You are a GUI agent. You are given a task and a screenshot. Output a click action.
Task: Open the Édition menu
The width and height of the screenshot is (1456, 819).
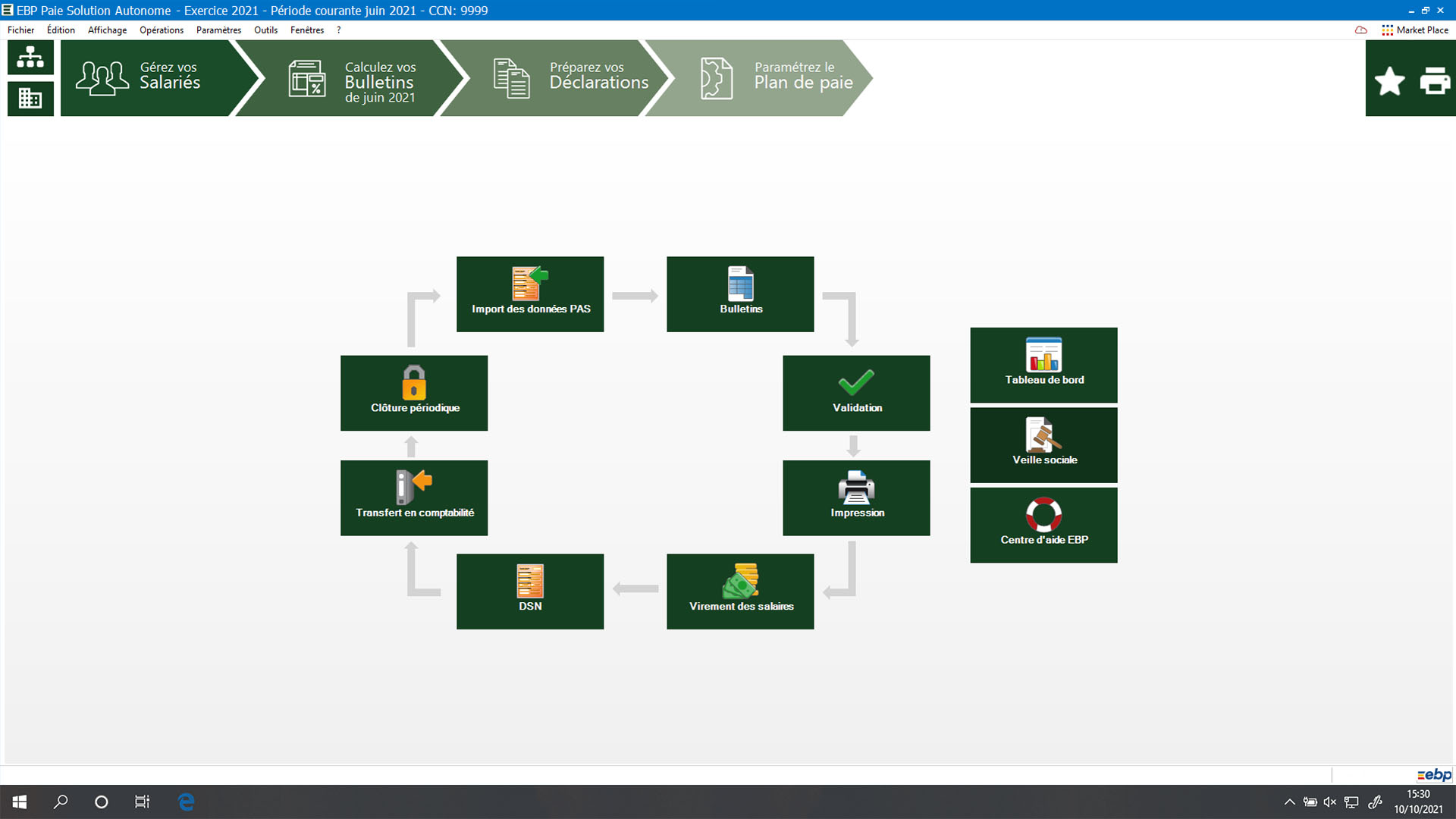[61, 30]
